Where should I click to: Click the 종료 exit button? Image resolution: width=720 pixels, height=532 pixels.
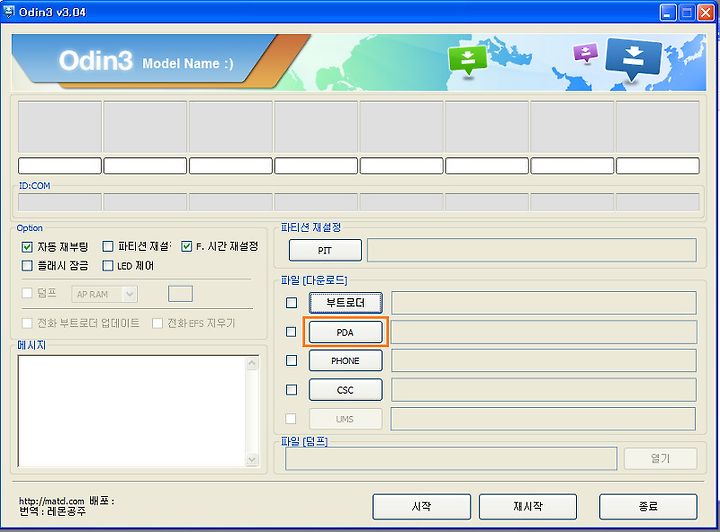648,506
